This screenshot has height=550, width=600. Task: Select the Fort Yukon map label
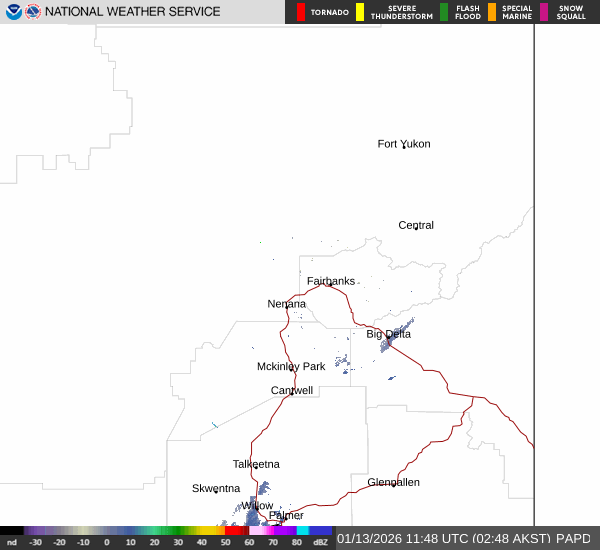pos(403,144)
